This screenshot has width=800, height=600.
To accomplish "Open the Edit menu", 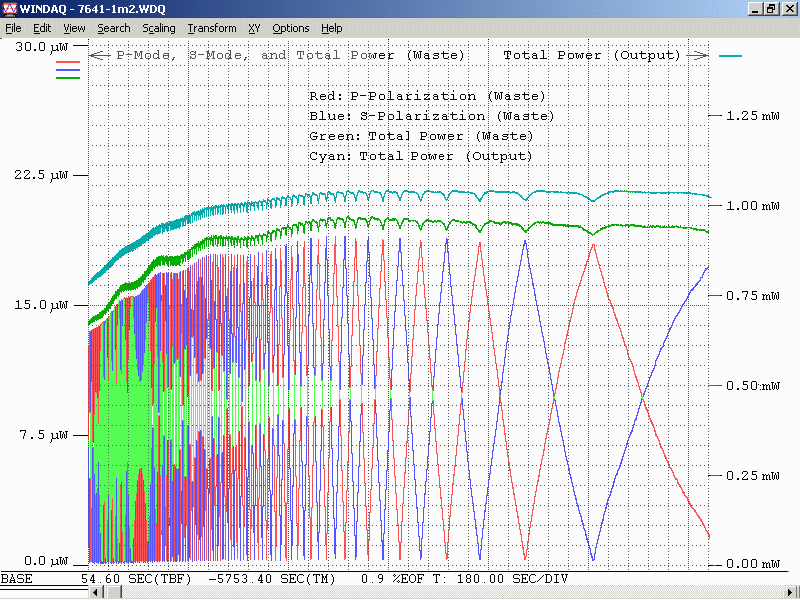I will (42, 28).
